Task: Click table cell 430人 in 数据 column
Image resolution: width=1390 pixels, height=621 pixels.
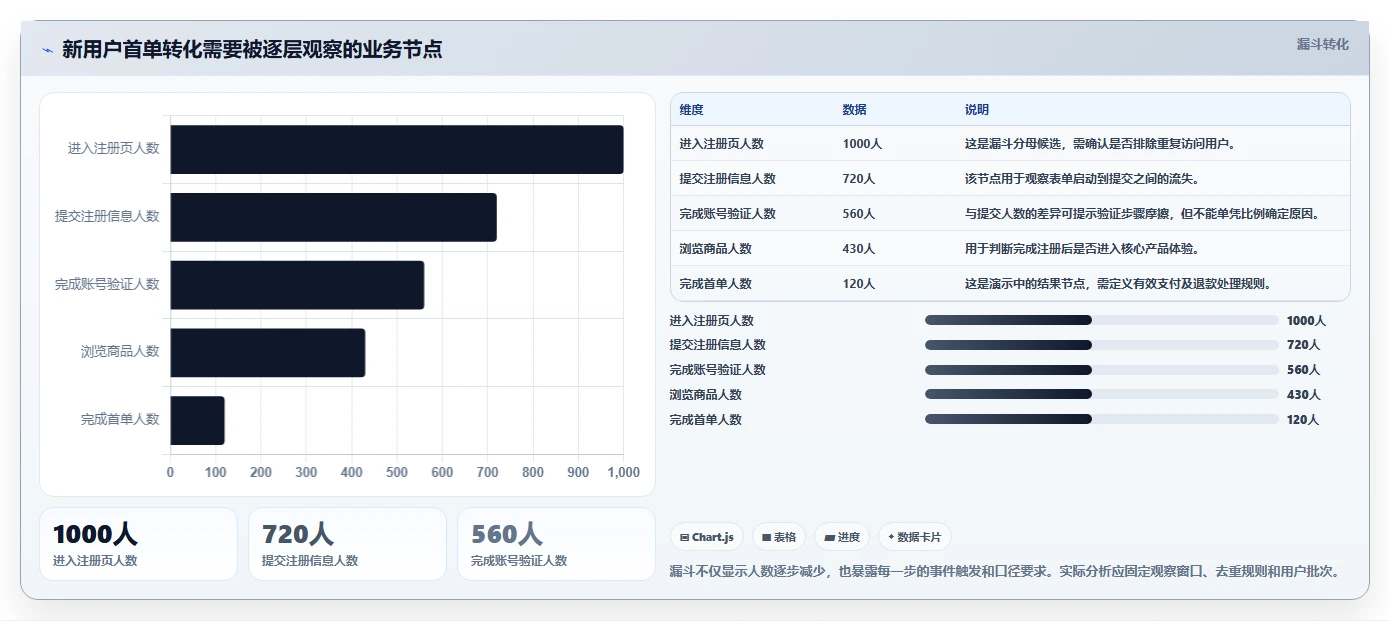Action: pos(858,249)
